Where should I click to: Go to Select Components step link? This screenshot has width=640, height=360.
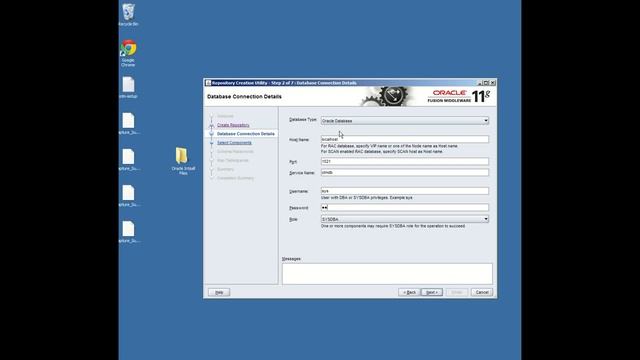coord(234,143)
